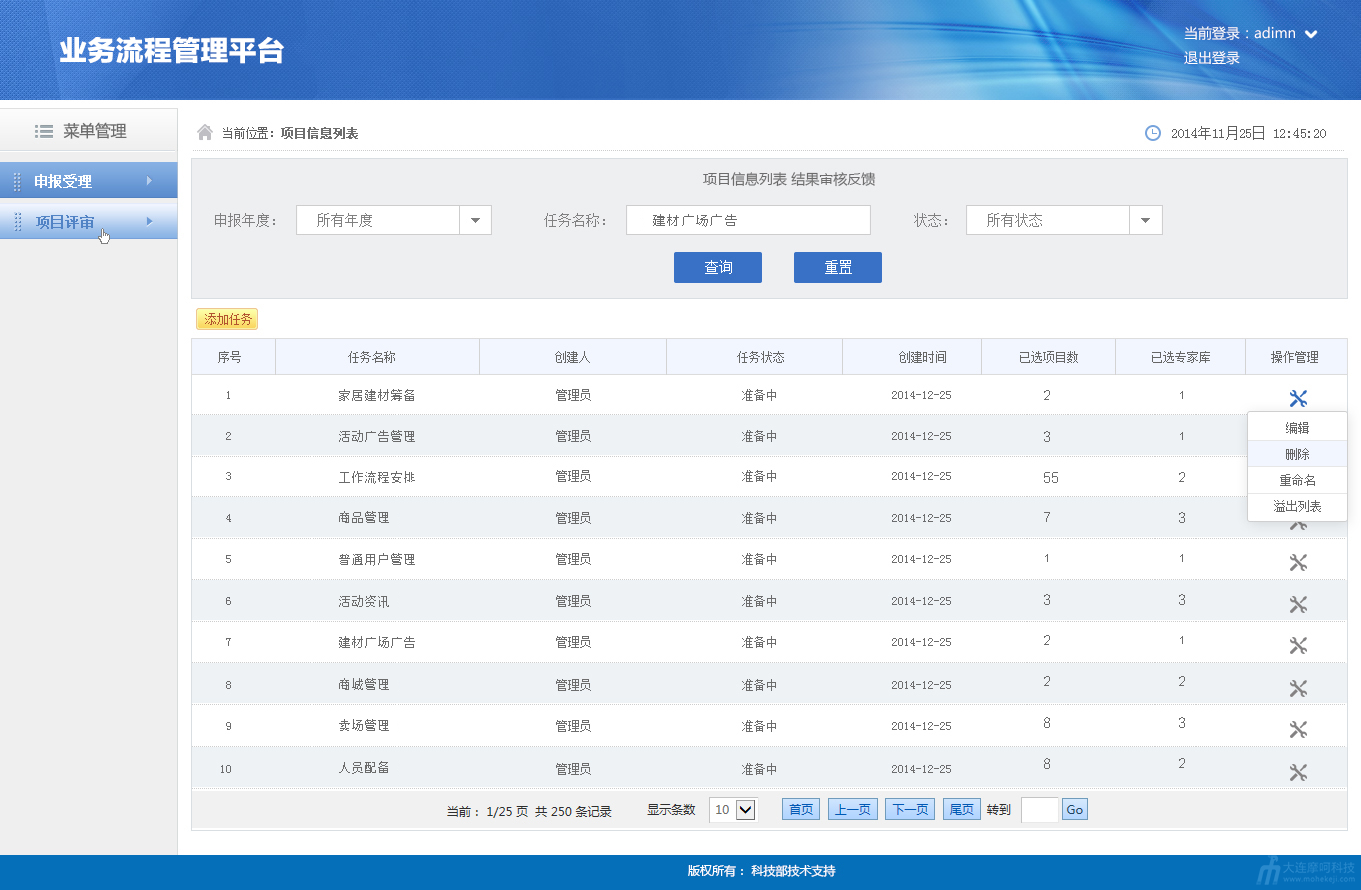The image size is (1361, 890).
Task: Click the clock icon near the date
Action: 1153,132
